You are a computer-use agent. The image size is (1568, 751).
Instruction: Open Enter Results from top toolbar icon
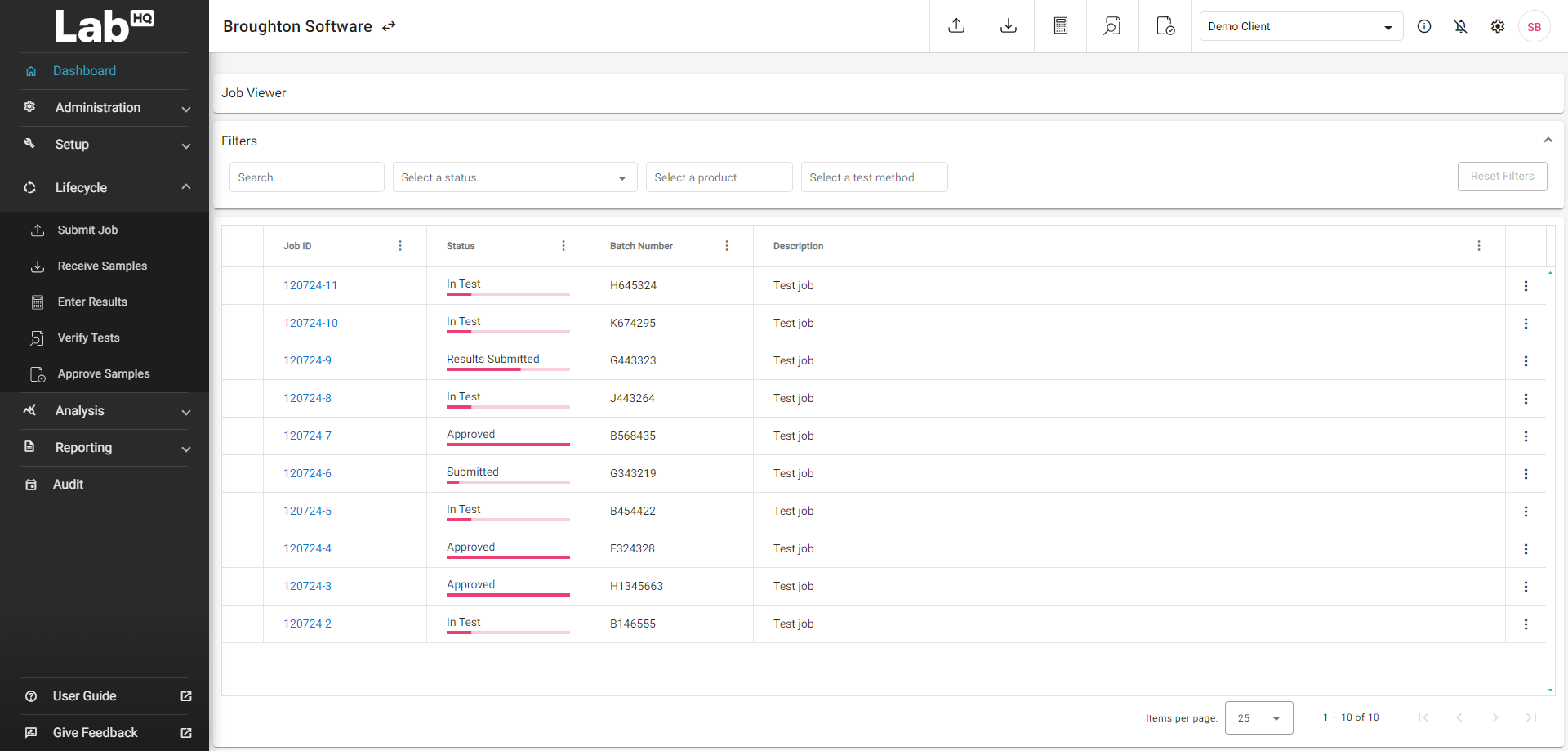[x=1060, y=26]
